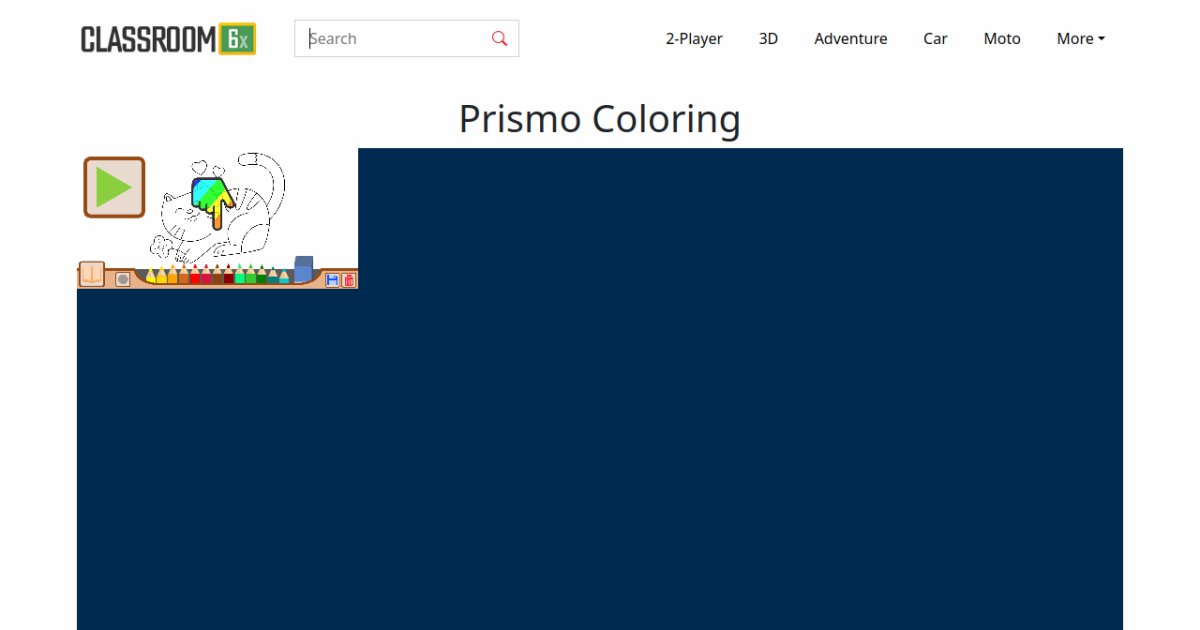The width and height of the screenshot is (1200, 630).
Task: Click the red trash bin icon
Action: click(349, 280)
